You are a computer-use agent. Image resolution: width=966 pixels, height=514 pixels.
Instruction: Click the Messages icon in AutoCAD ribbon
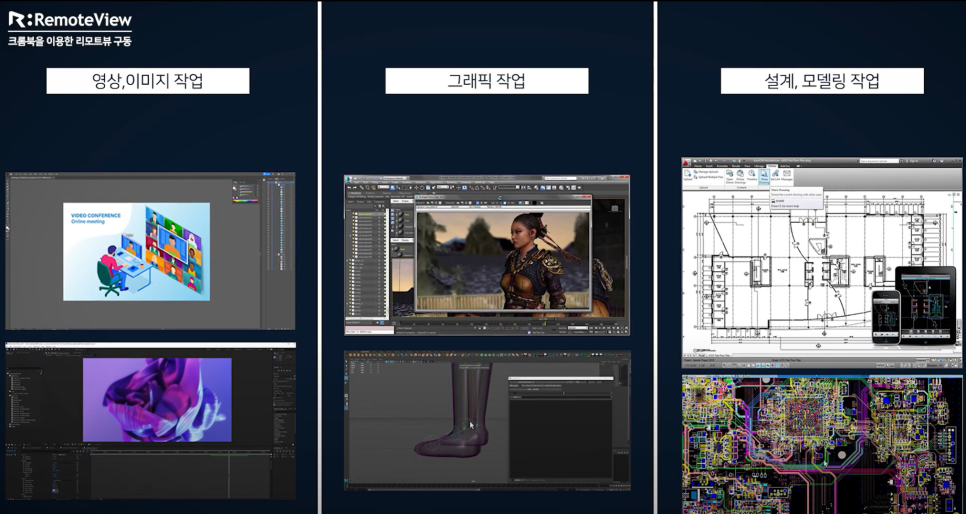787,176
